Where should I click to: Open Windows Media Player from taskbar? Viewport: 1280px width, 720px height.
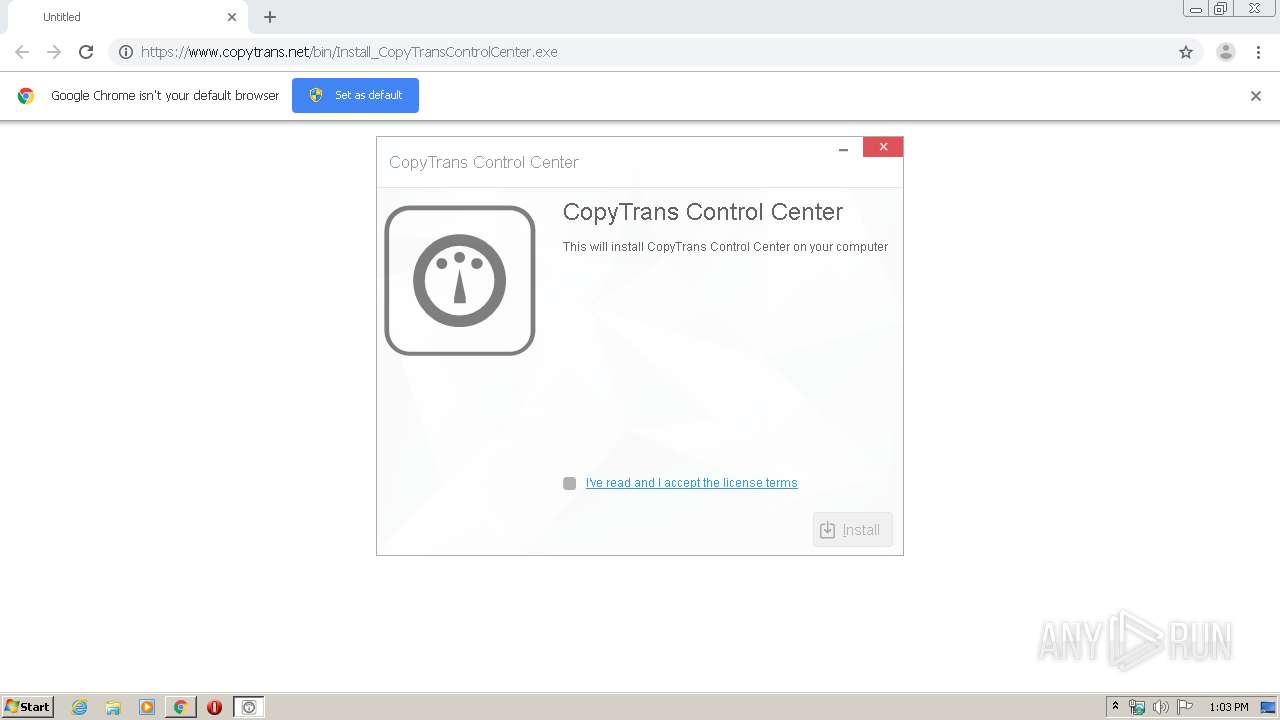point(147,707)
